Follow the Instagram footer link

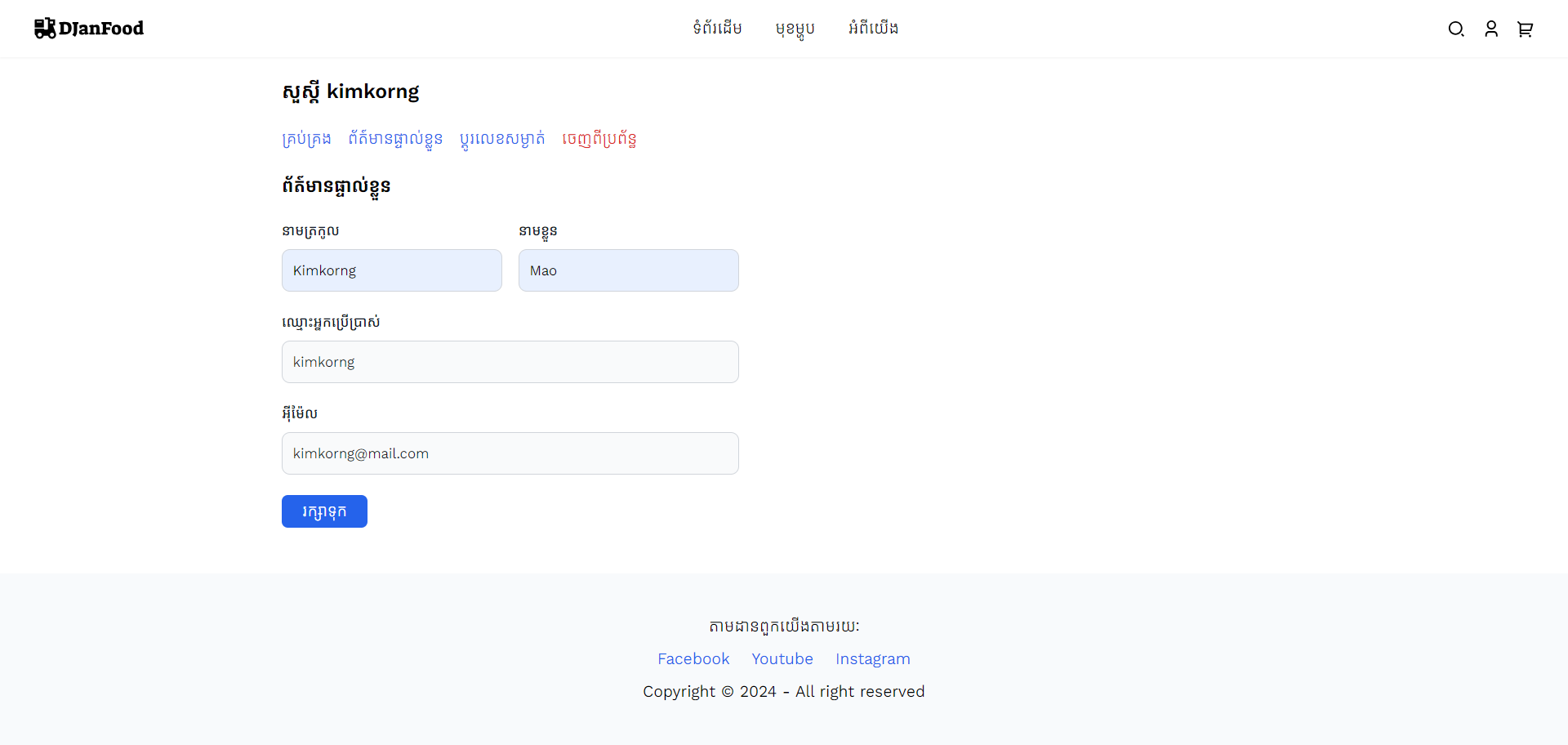pyautogui.click(x=872, y=658)
